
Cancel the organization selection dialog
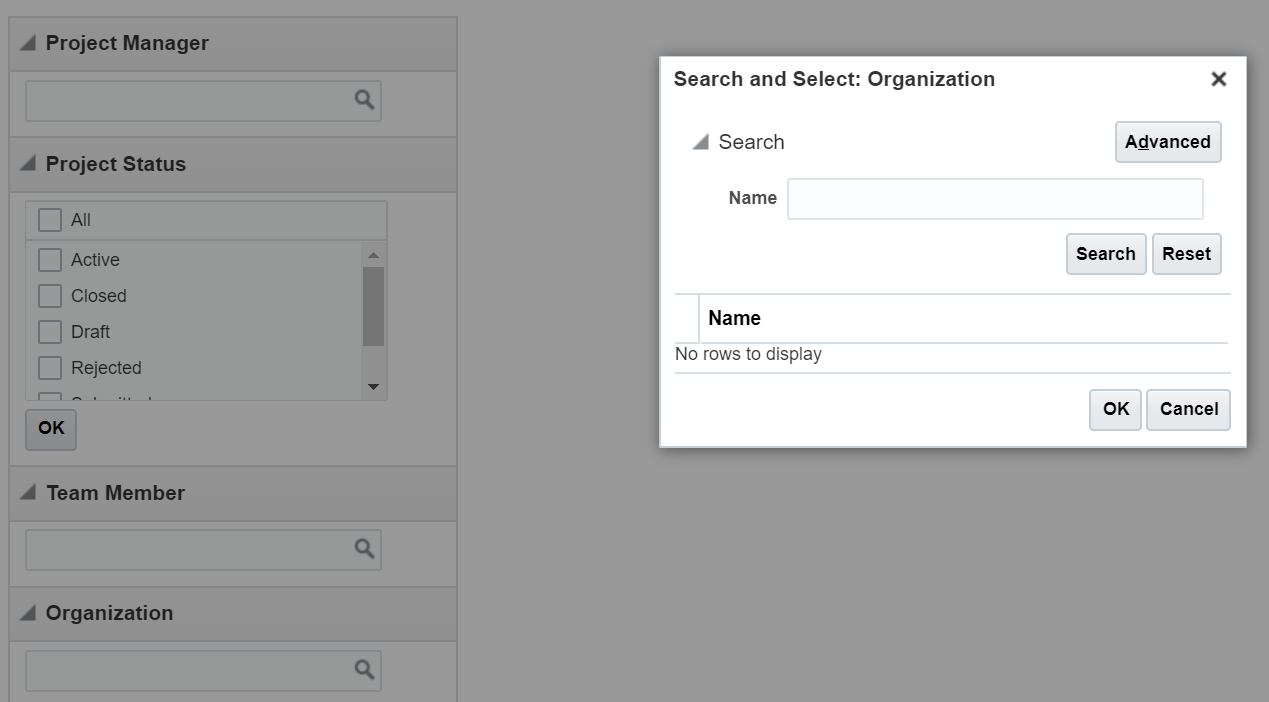click(1188, 409)
